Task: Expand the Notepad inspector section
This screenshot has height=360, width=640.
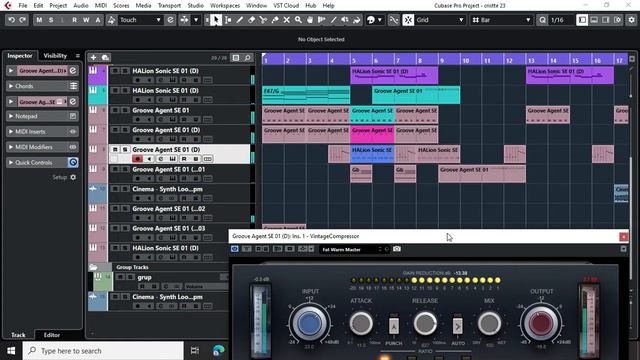Action: (42, 116)
